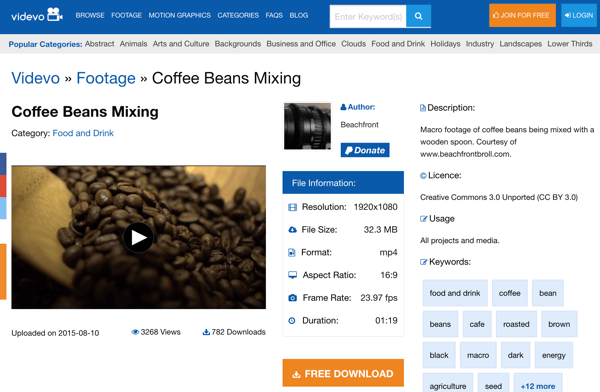600x392 pixels.
Task: Click the Author person icon
Action: (343, 107)
